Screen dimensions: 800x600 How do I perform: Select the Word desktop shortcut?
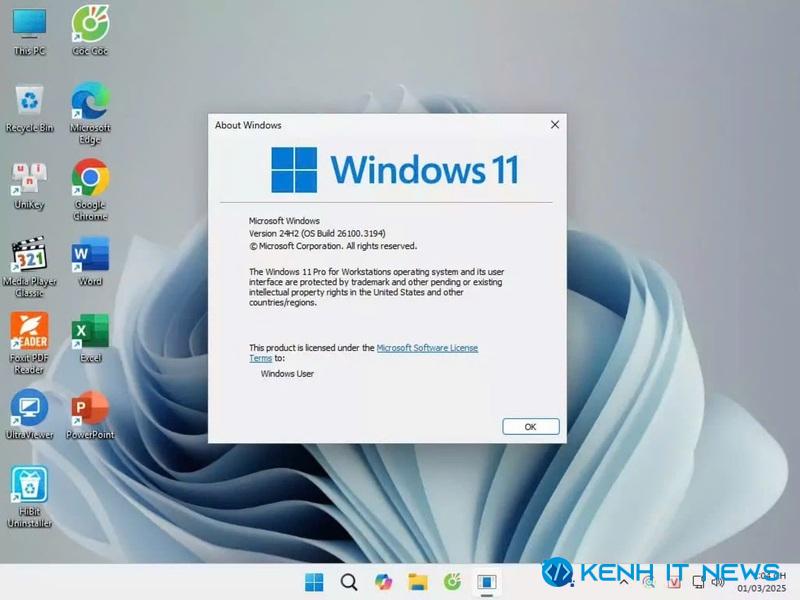click(90, 261)
